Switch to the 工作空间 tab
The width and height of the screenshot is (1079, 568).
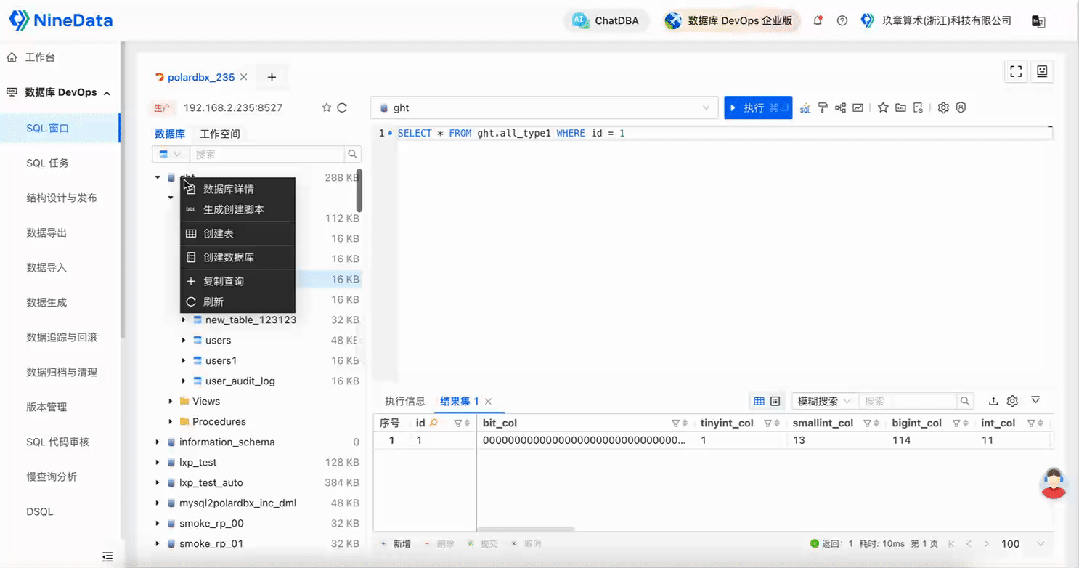220,134
